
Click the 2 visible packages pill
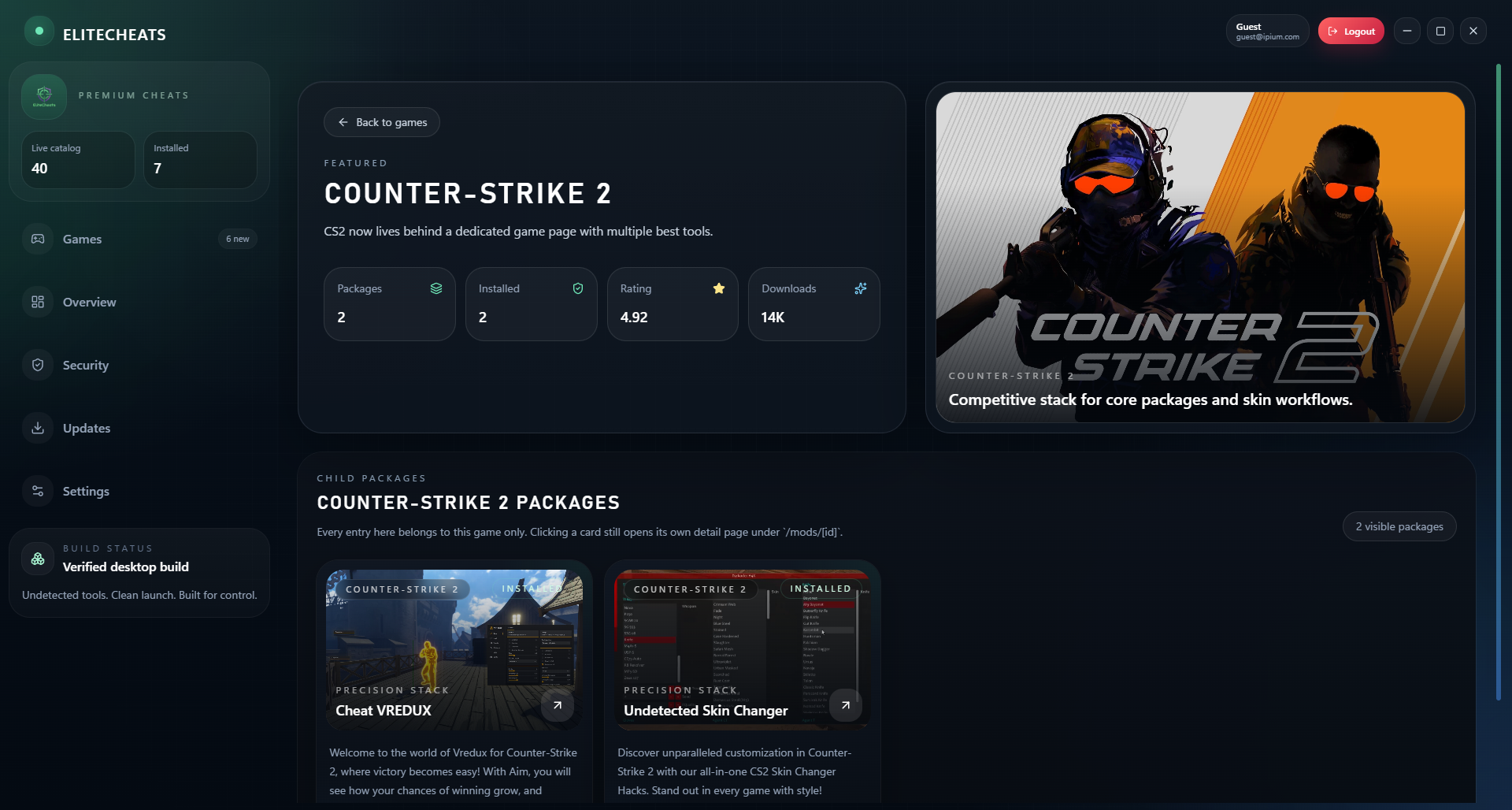pyautogui.click(x=1399, y=526)
